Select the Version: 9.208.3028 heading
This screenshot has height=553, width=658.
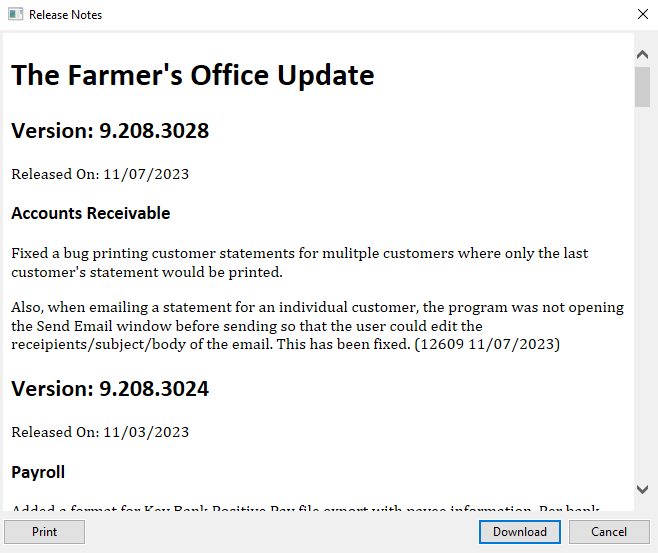110,131
